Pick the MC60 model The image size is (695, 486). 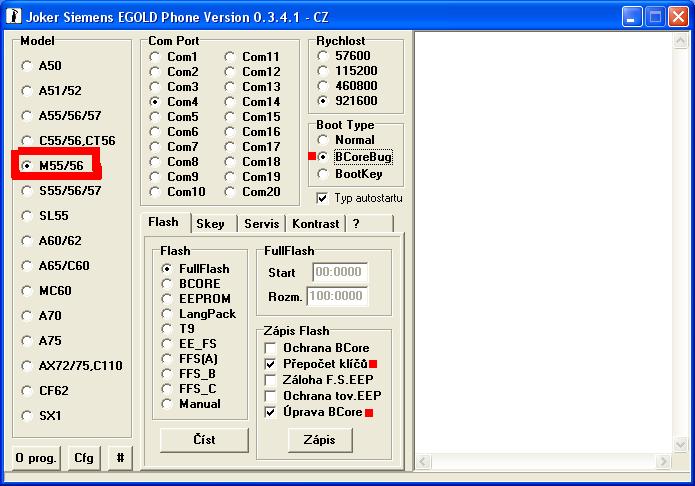pyautogui.click(x=27, y=291)
